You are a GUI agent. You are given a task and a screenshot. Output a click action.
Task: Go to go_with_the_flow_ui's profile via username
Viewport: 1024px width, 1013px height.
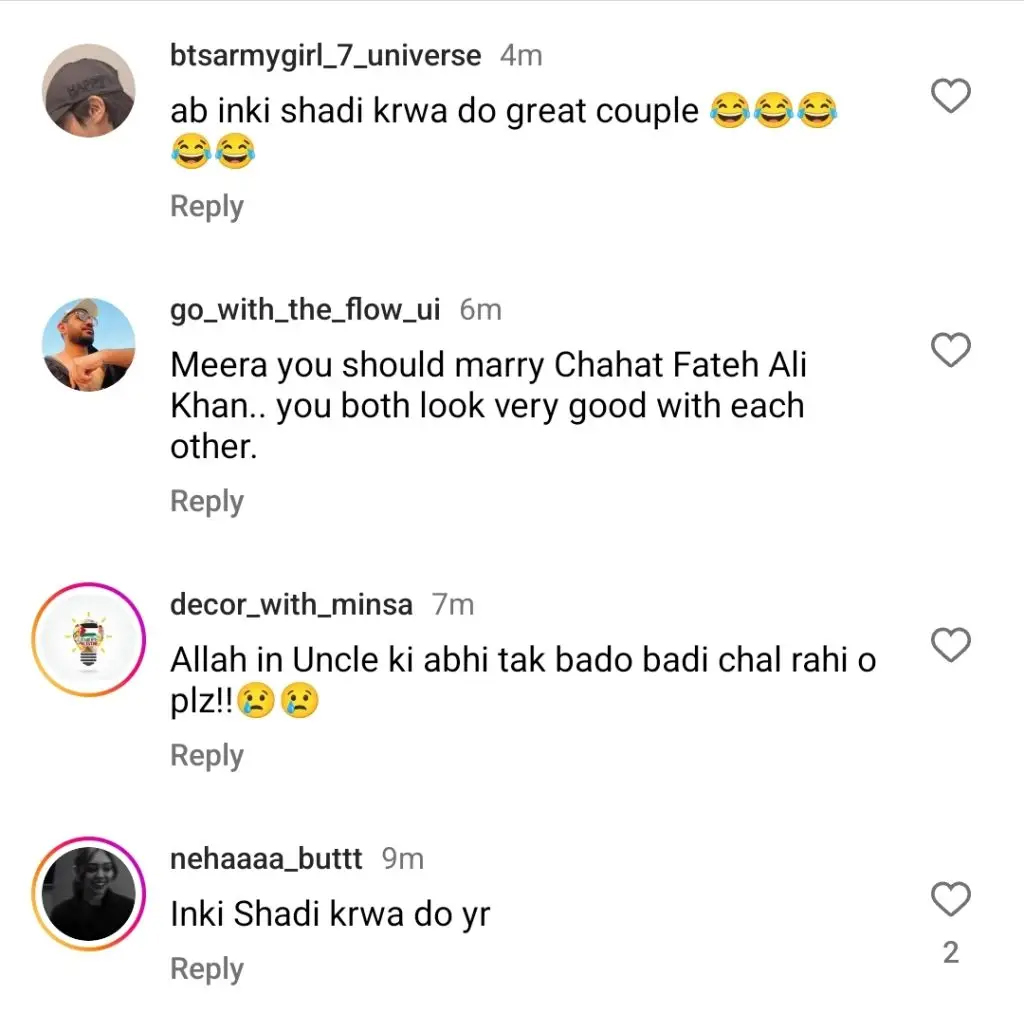[305, 310]
